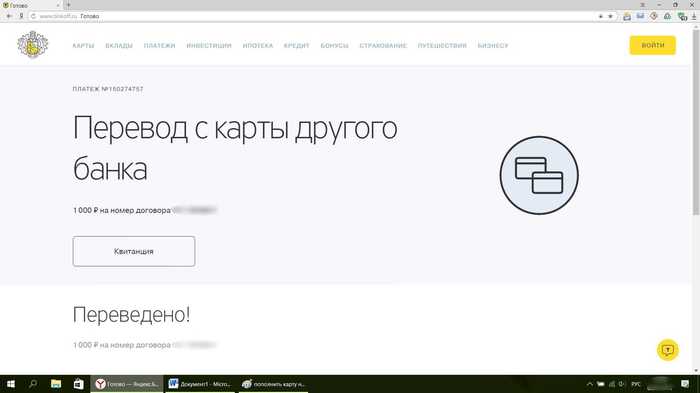
Task: Open the ИНВЕСТИЦИИ section
Action: point(209,46)
